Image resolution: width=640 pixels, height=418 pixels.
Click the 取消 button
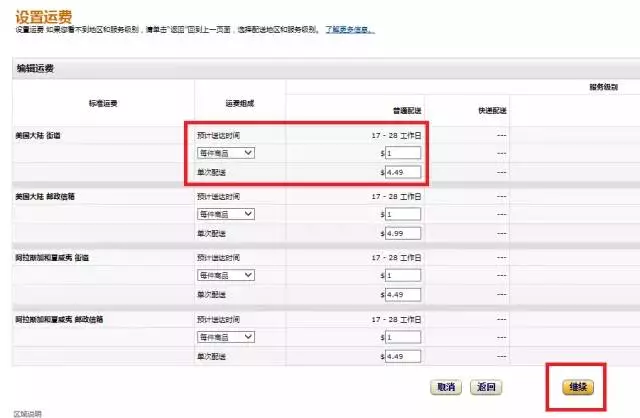coord(446,387)
